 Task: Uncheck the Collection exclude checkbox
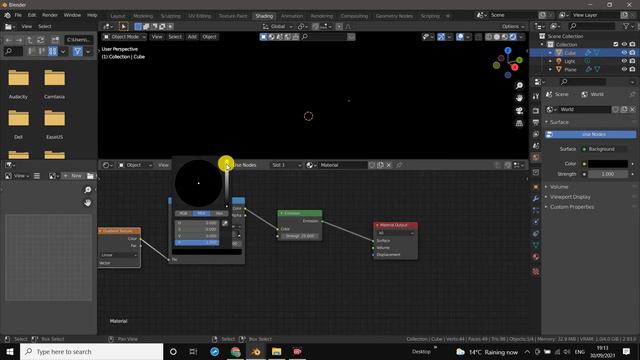(x=616, y=44)
